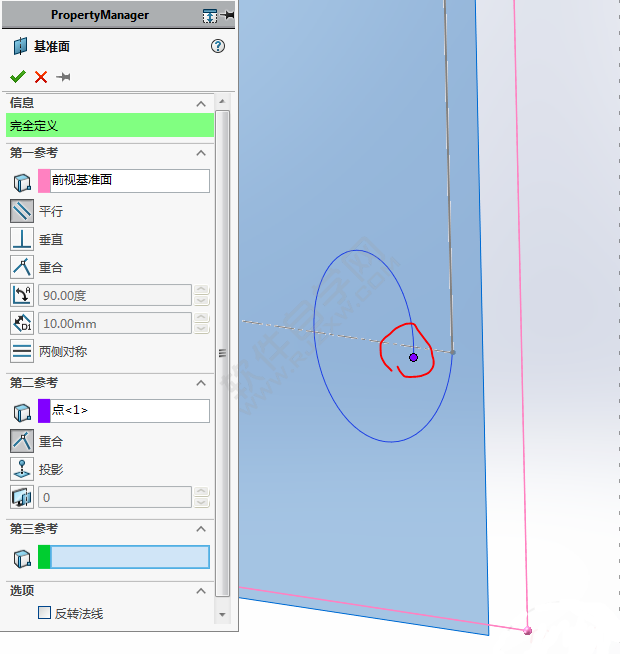
Task: Click the pink swatch of first reference
Action: (x=44, y=181)
